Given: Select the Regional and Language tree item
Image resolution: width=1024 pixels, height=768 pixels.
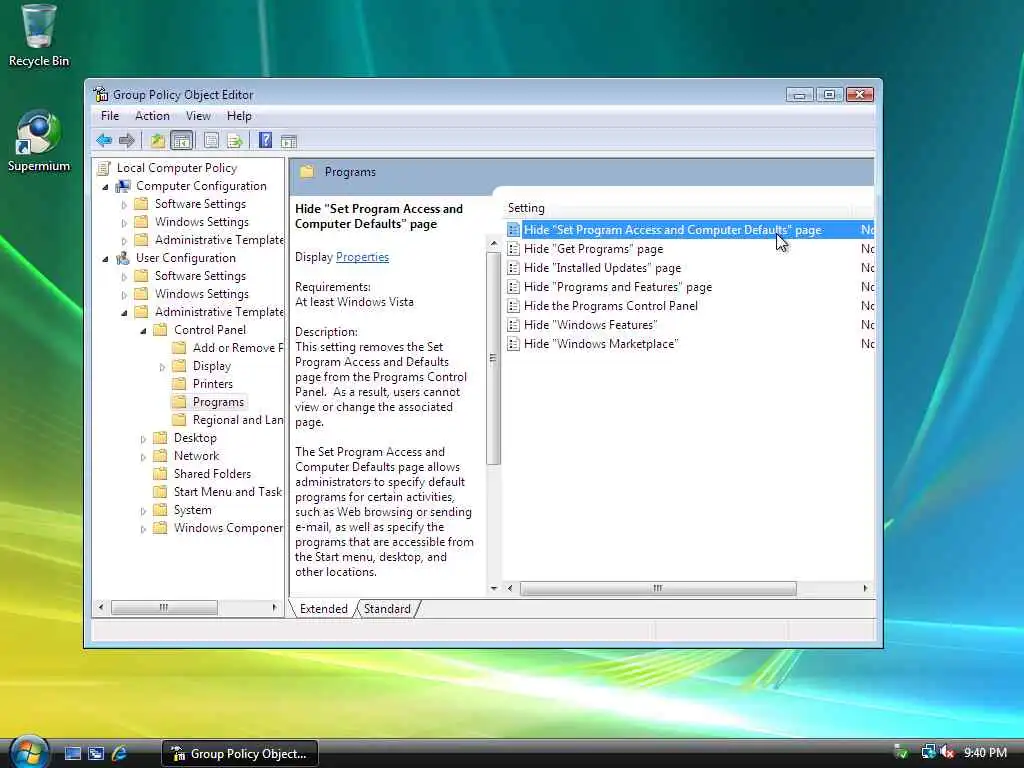Looking at the screenshot, I should pyautogui.click(x=238, y=420).
